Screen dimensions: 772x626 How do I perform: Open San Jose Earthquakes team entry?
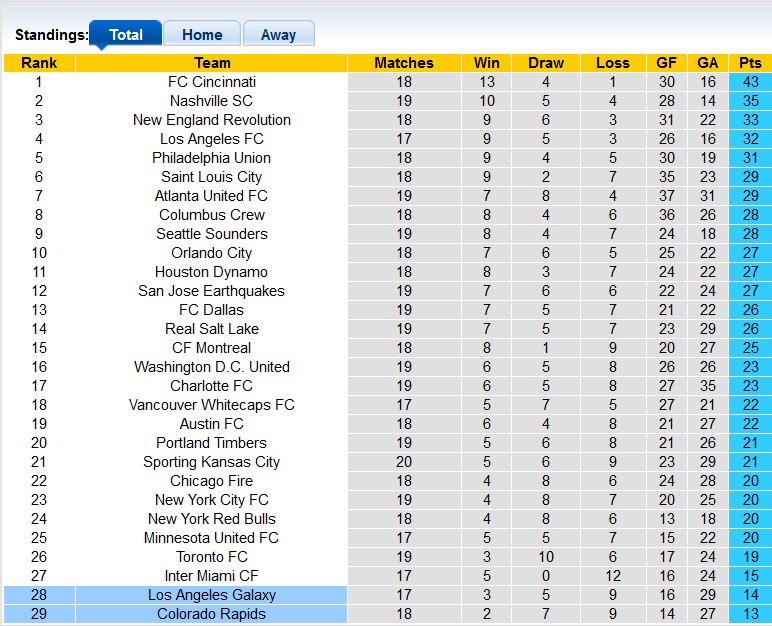pyautogui.click(x=212, y=291)
